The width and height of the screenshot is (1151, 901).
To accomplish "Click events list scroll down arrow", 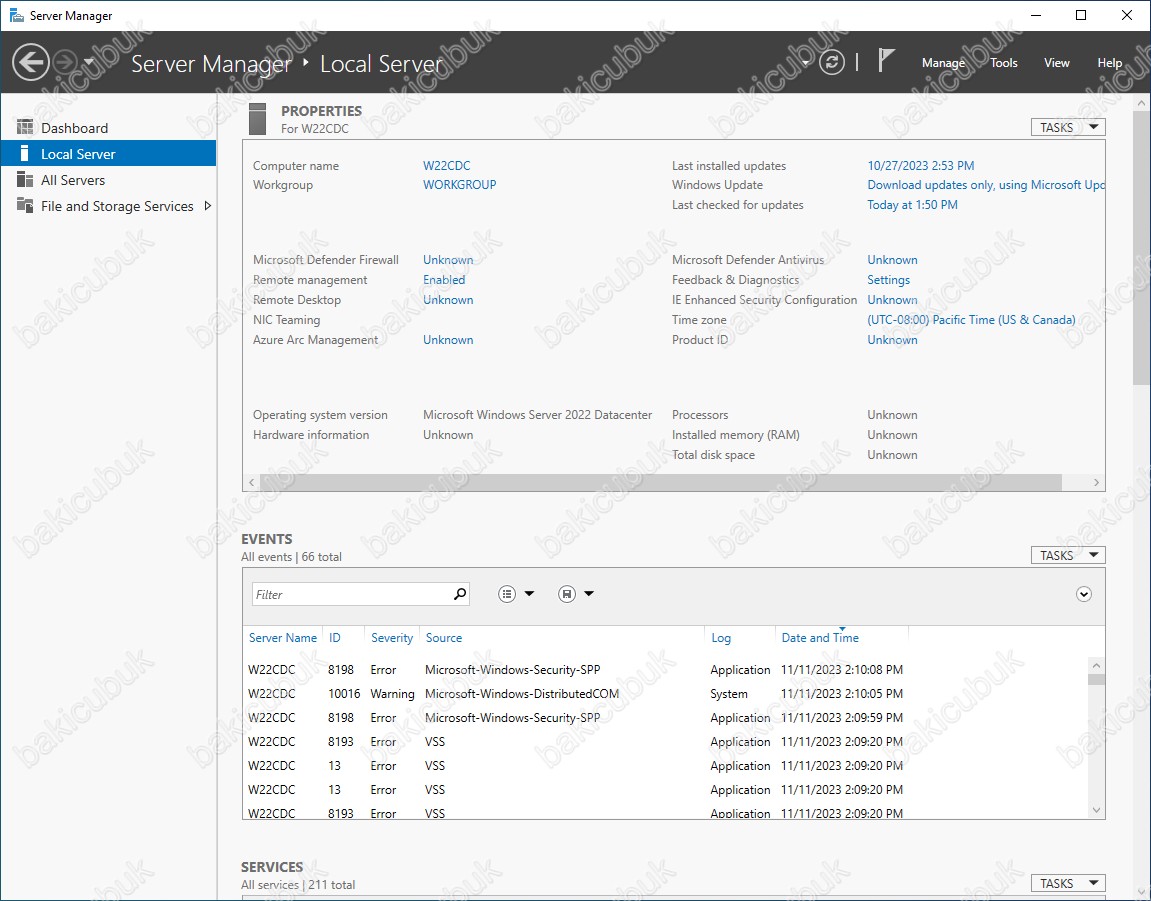I will (1096, 810).
